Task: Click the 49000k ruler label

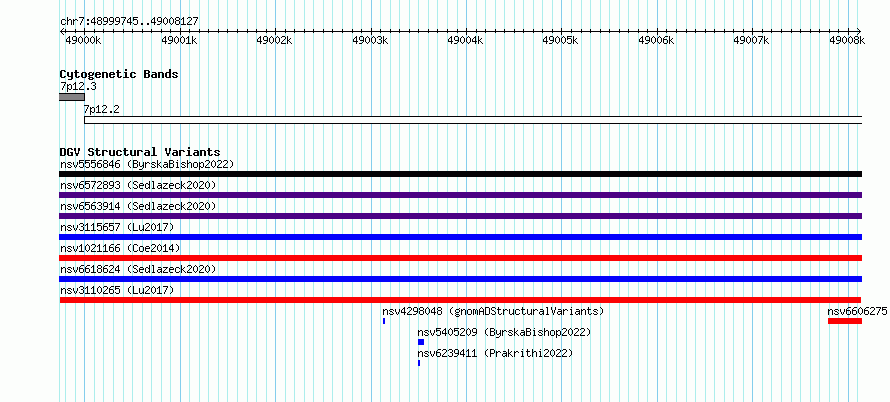Action: 83,40
